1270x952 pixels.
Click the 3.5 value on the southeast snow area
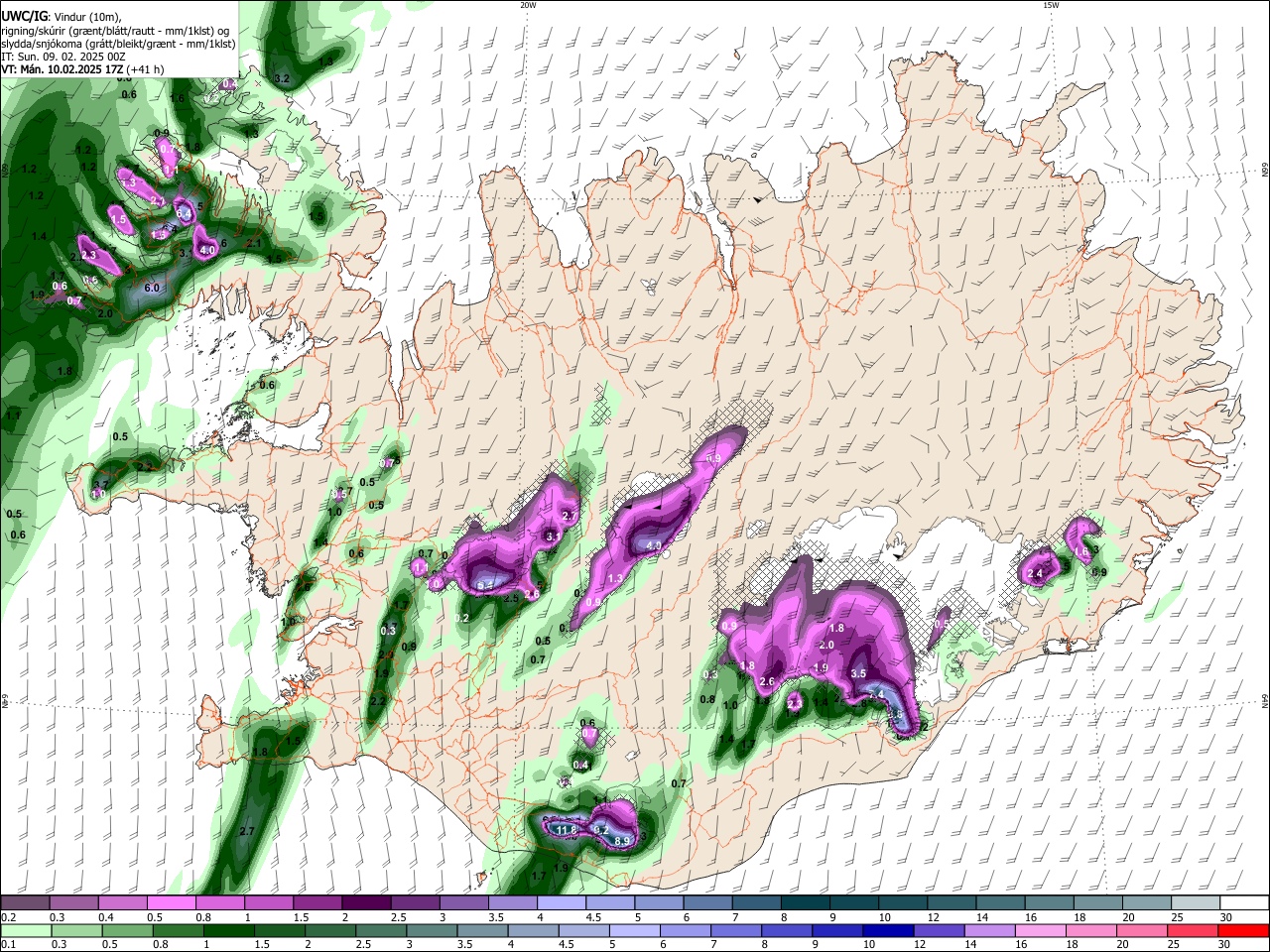[859, 673]
